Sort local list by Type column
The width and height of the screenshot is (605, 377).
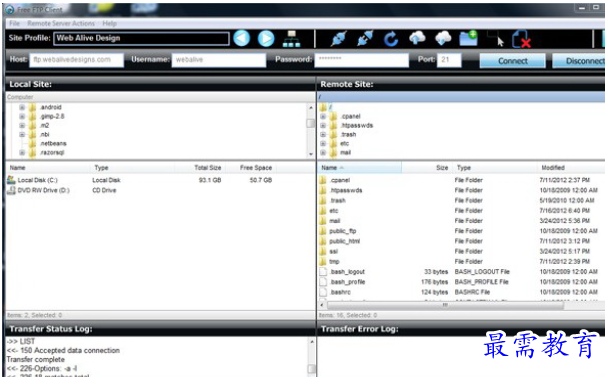[x=132, y=168]
